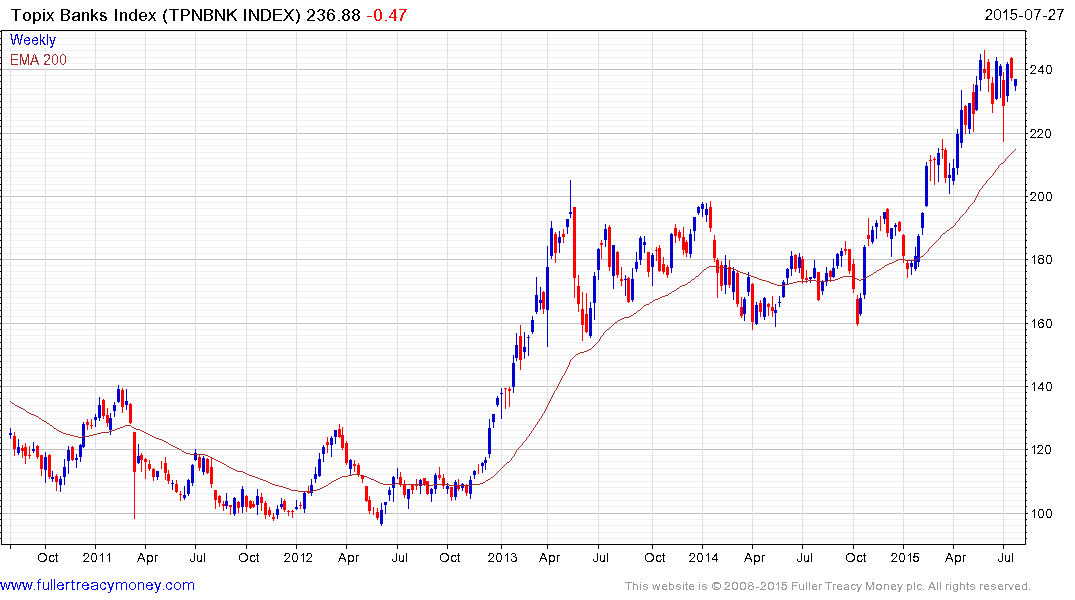Viewport: 1075px width, 600px height.
Task: Select the 160 price level label
Action: 1046,324
